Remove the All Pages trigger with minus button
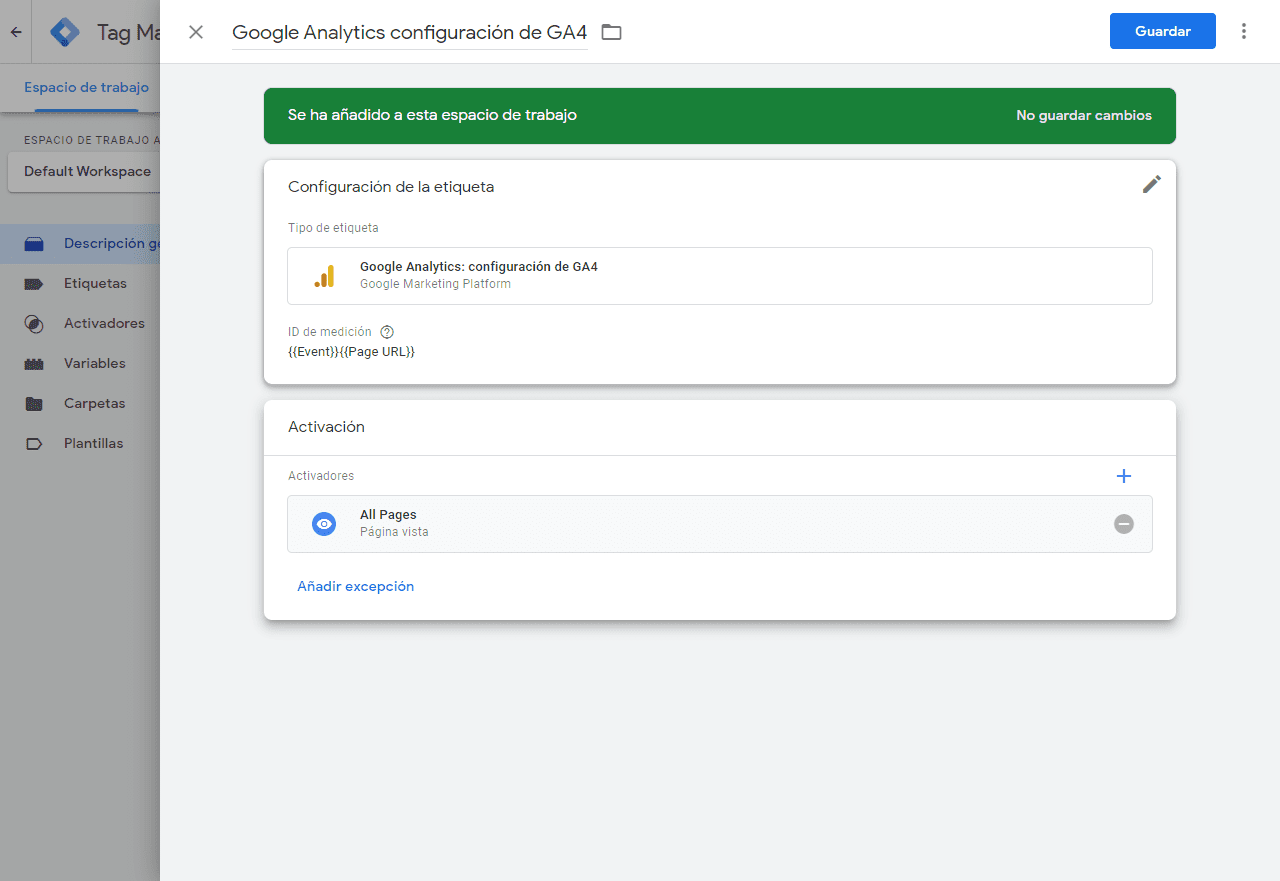 pos(1124,523)
